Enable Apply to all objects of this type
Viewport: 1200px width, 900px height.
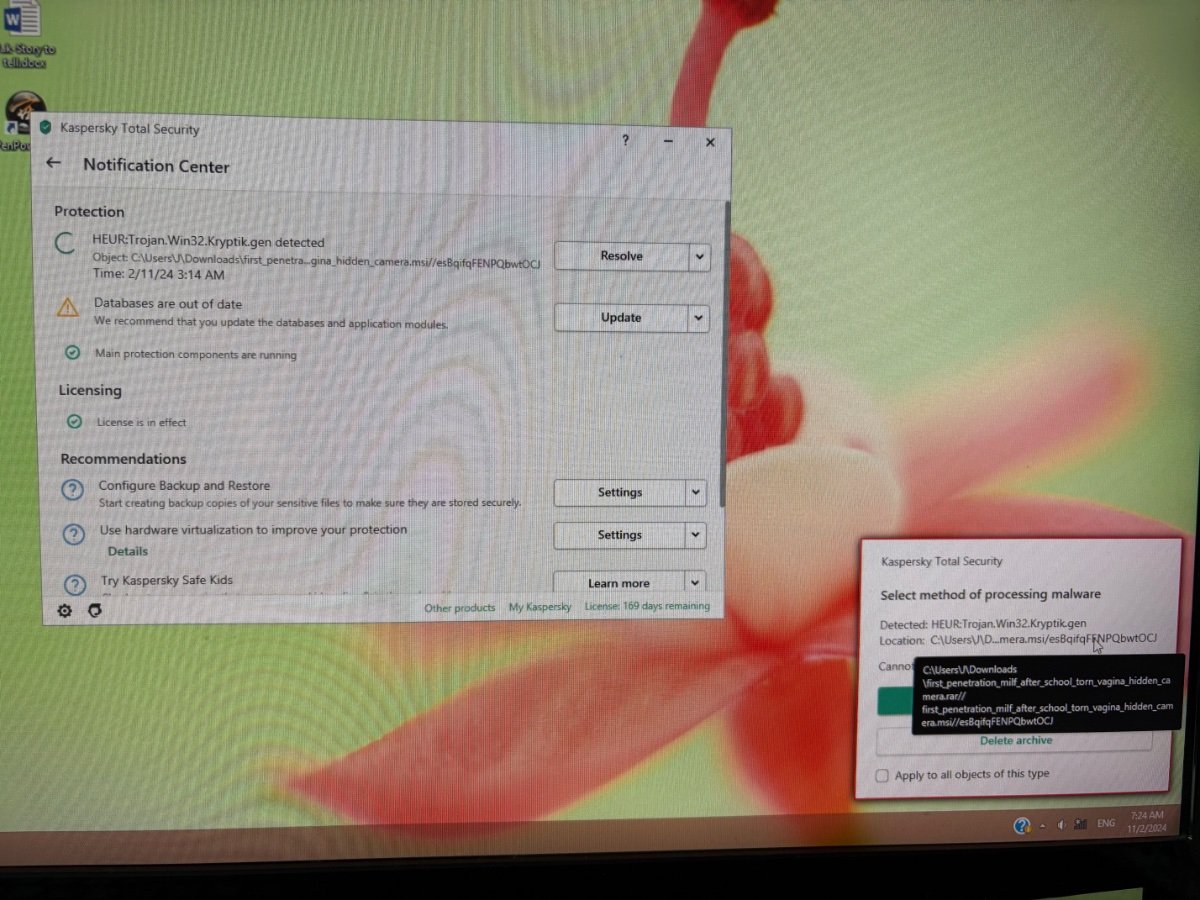point(882,775)
